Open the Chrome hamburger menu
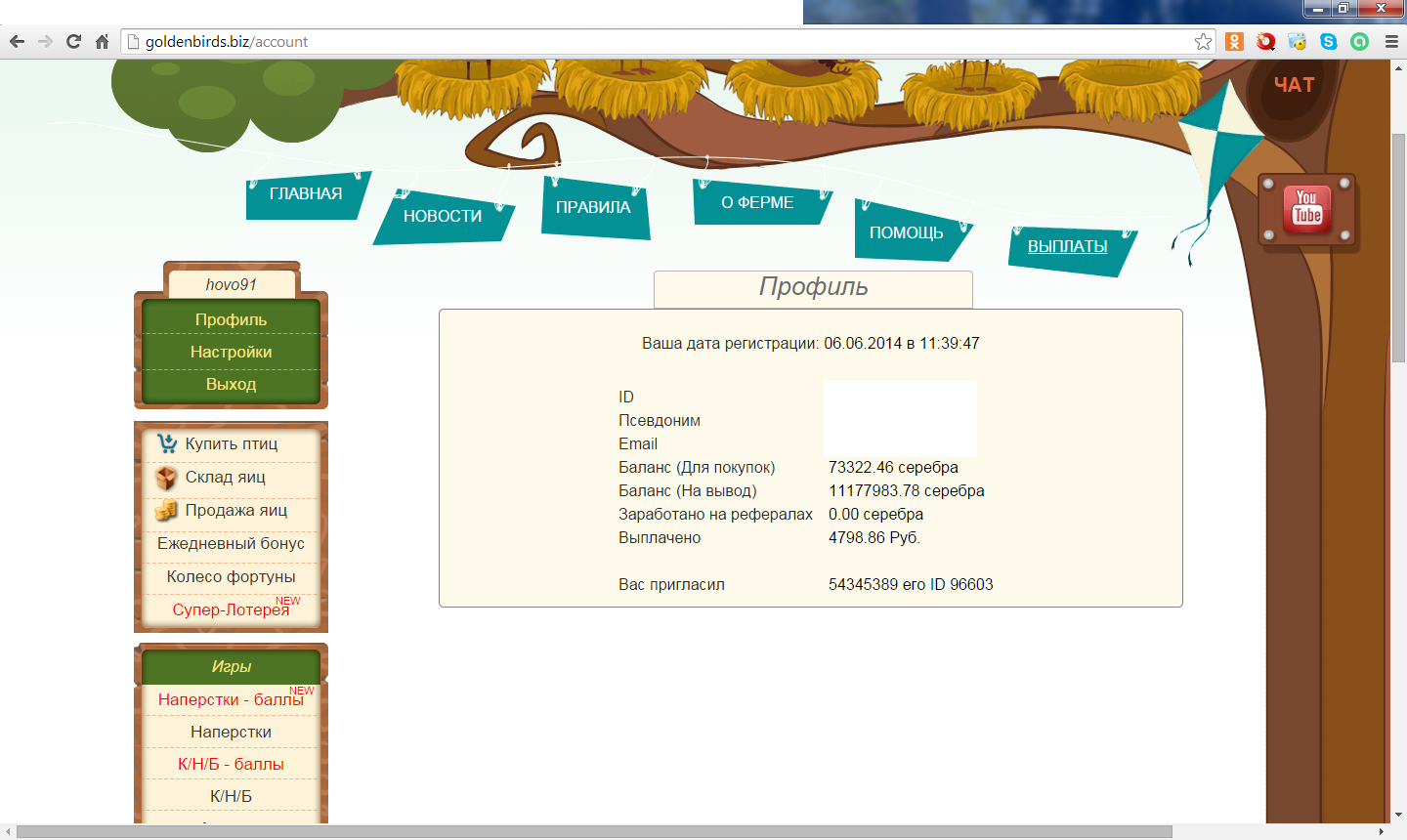 [1391, 42]
